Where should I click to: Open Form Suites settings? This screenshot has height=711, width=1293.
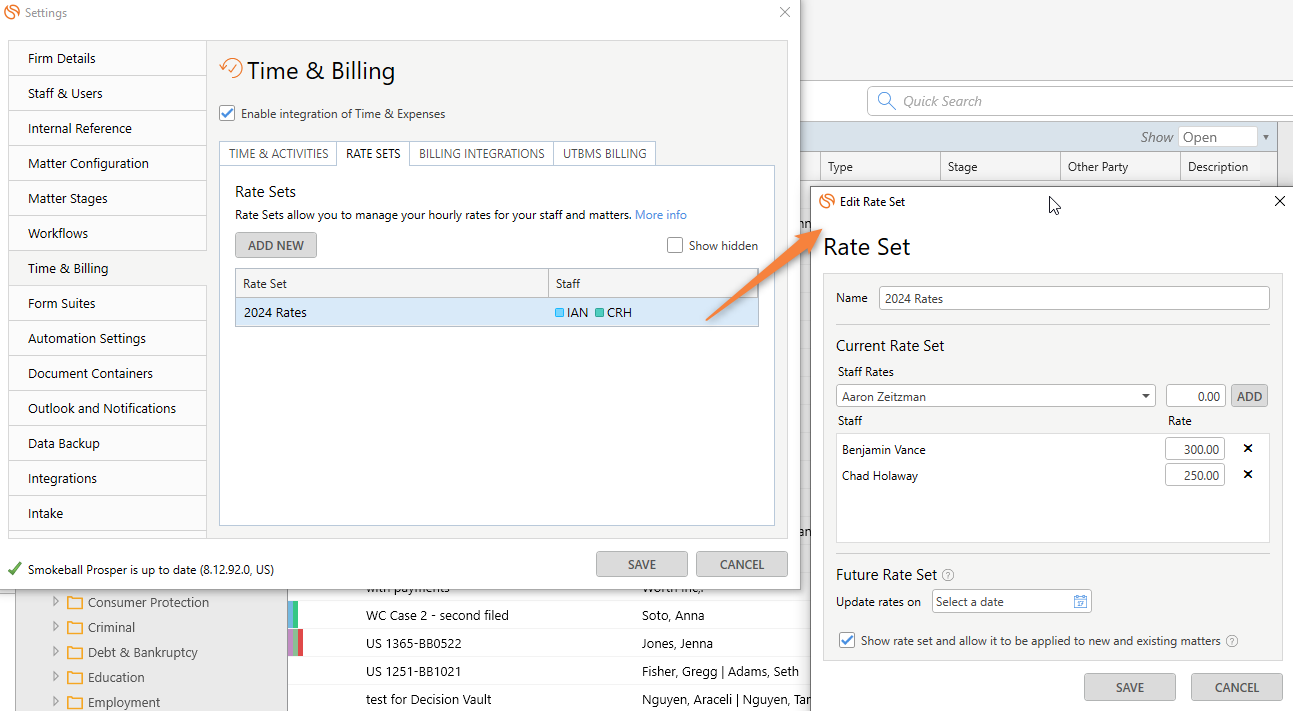(107, 303)
